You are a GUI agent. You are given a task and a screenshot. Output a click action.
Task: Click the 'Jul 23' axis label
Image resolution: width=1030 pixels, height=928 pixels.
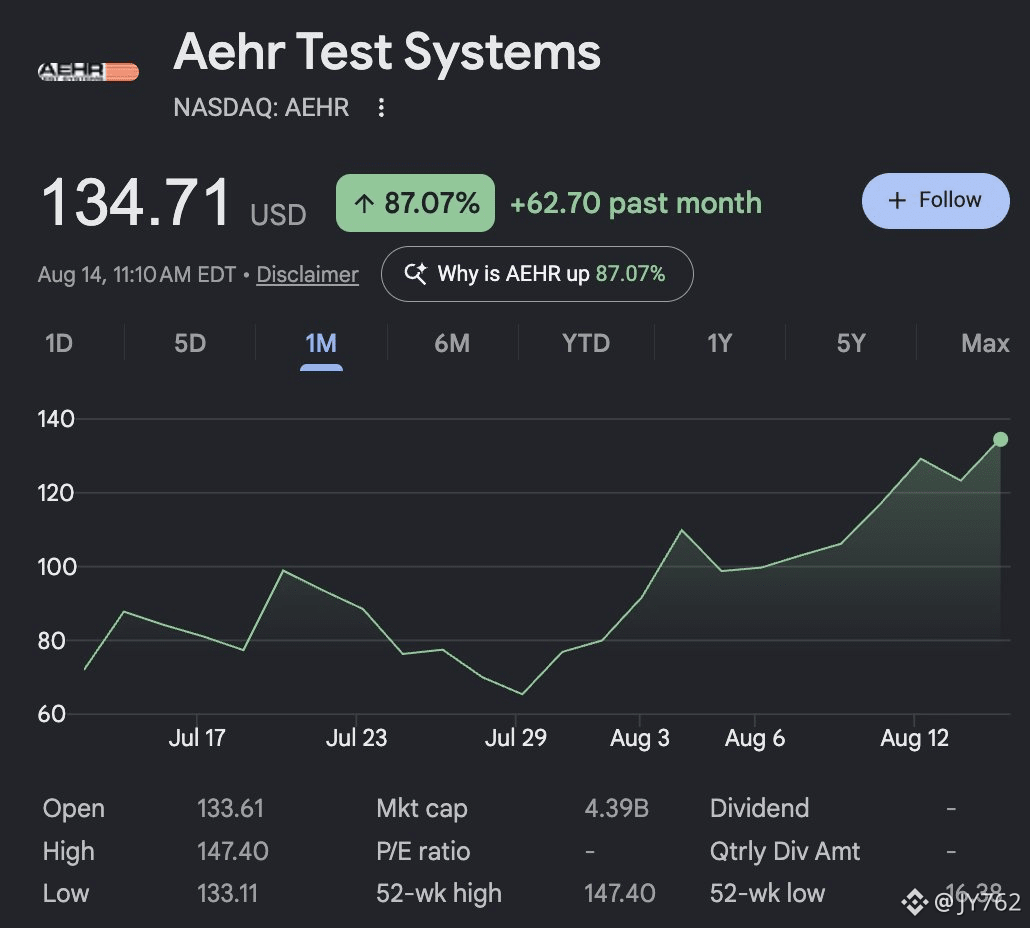[356, 738]
